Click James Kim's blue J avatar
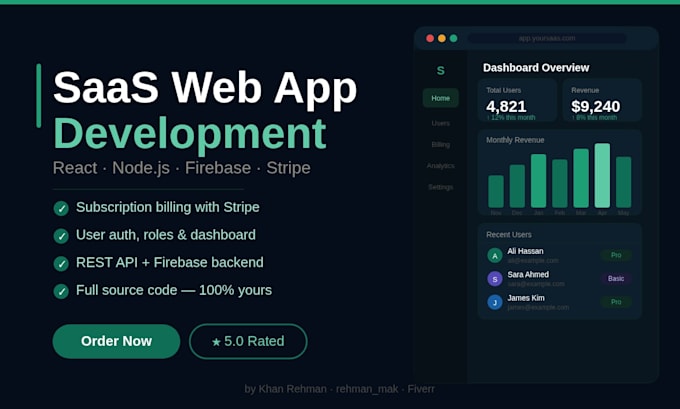This screenshot has width=680, height=409. point(495,302)
